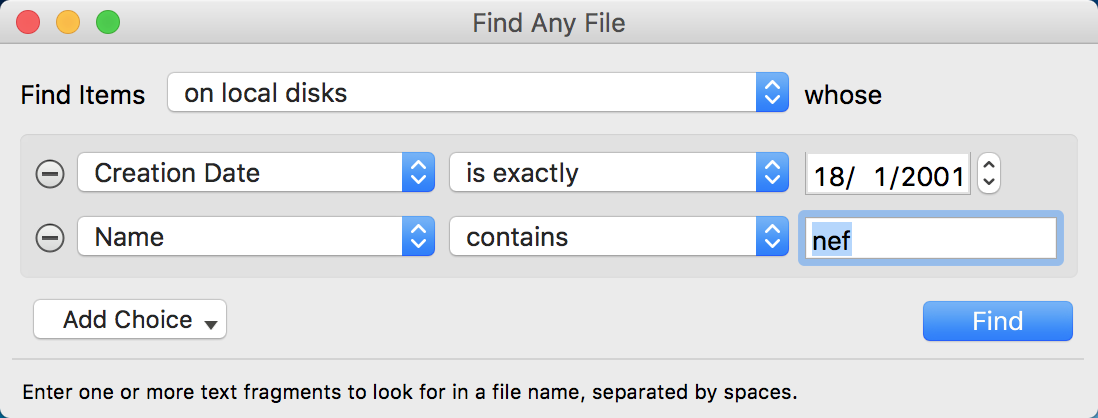Remove the Name search criterion
Screen dimensions: 1098x418
pos(50,238)
